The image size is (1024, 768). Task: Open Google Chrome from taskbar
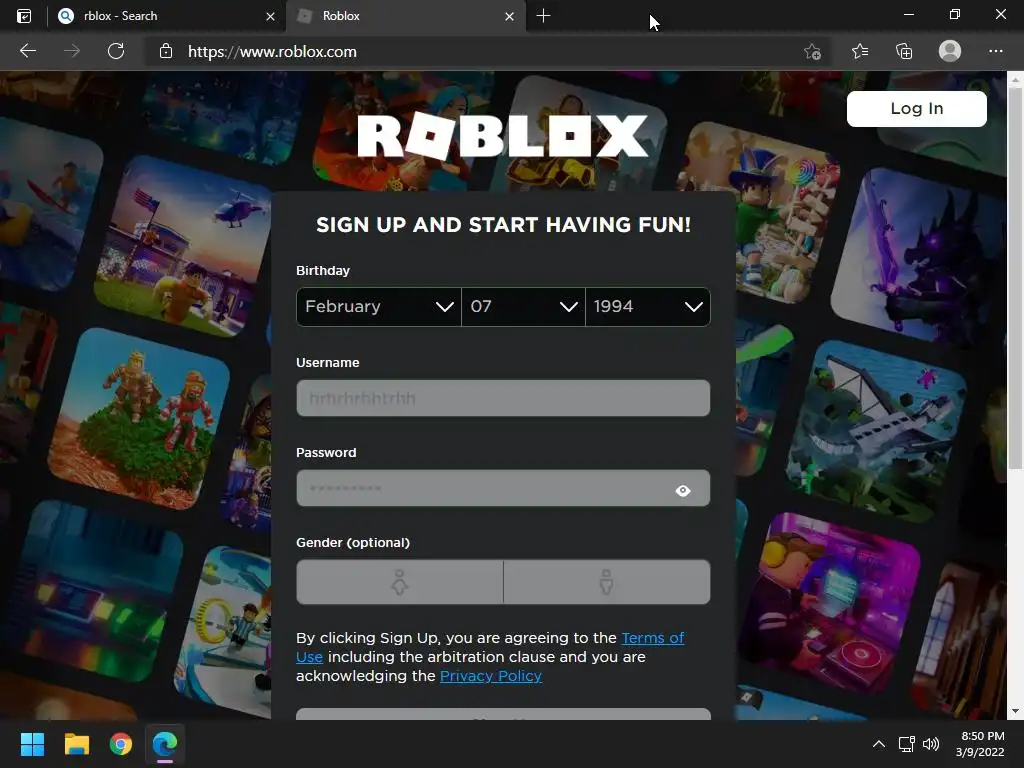[121, 744]
